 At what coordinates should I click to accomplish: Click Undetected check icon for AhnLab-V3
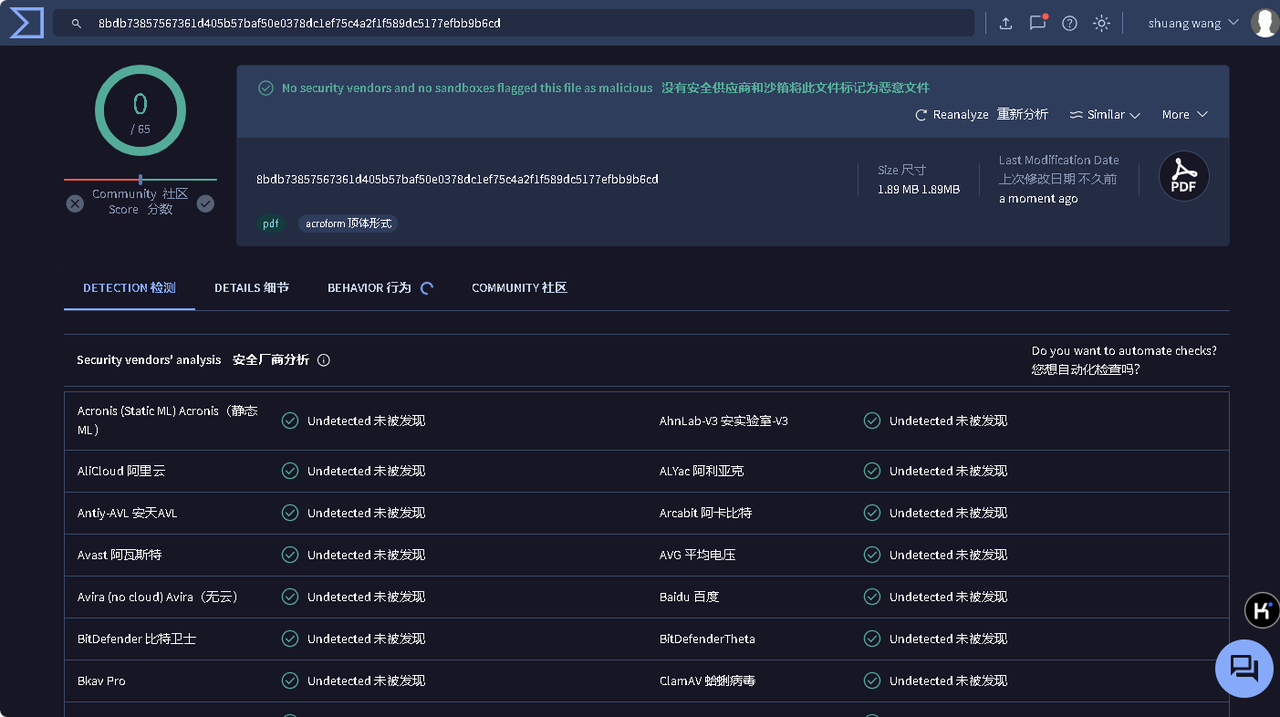point(872,421)
